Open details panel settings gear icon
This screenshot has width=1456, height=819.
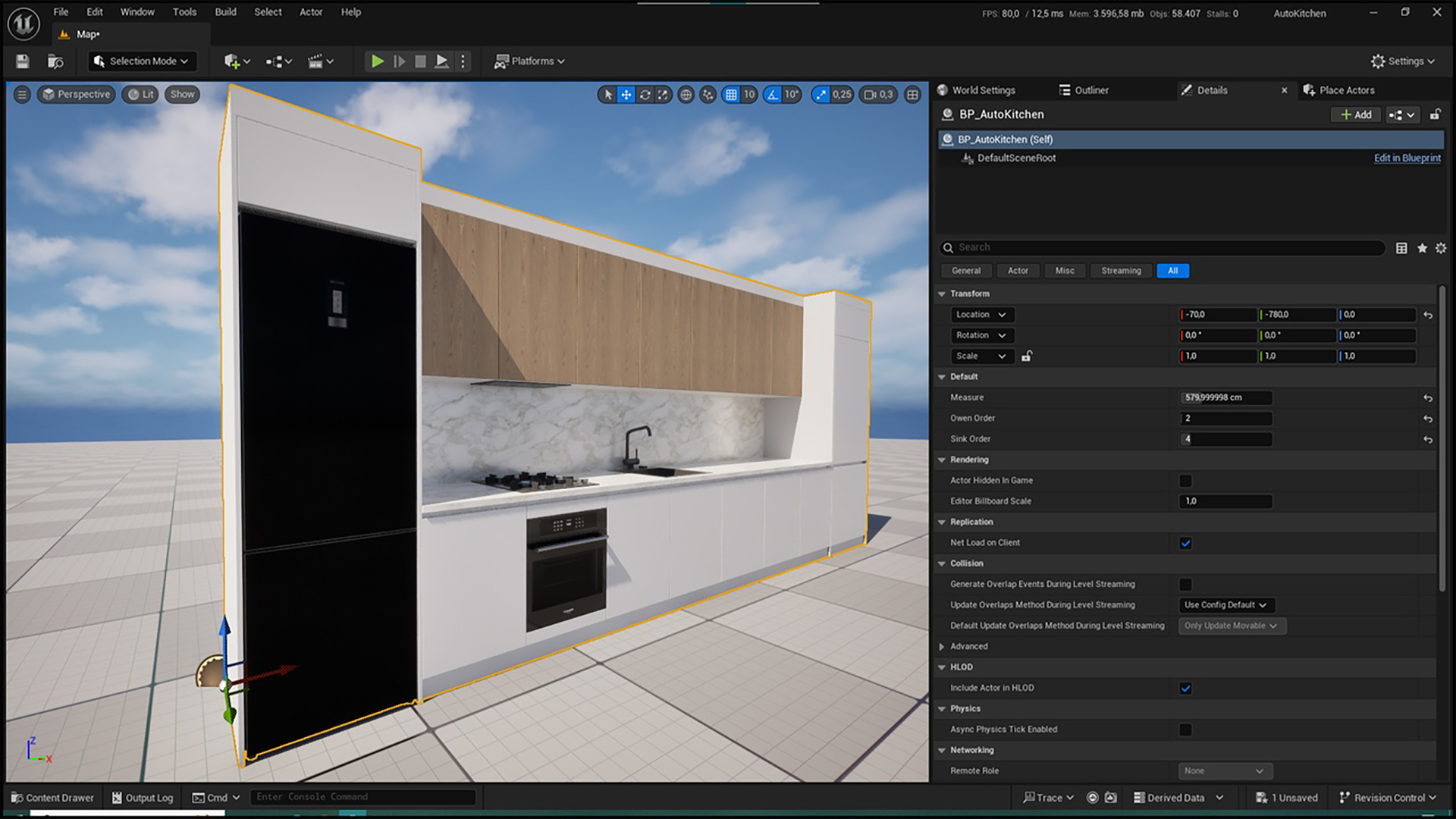(1441, 248)
